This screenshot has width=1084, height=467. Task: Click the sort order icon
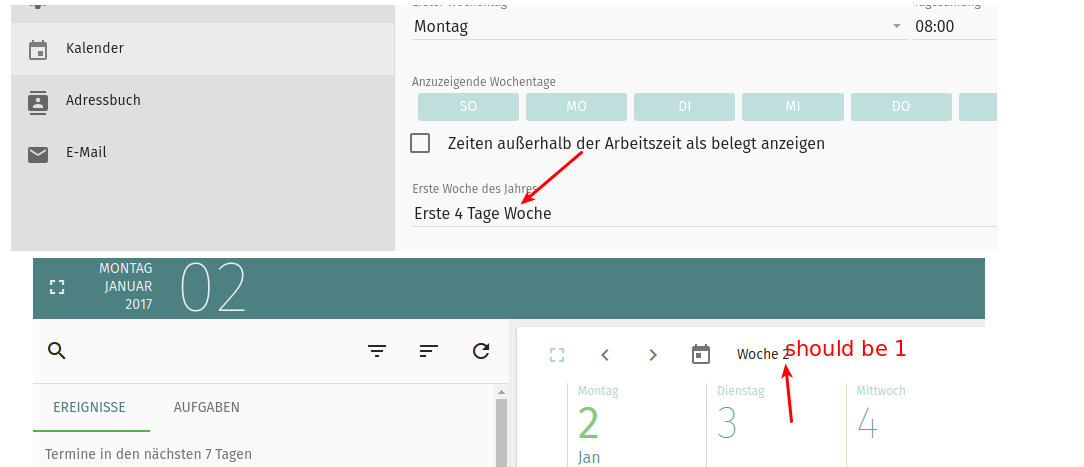429,350
